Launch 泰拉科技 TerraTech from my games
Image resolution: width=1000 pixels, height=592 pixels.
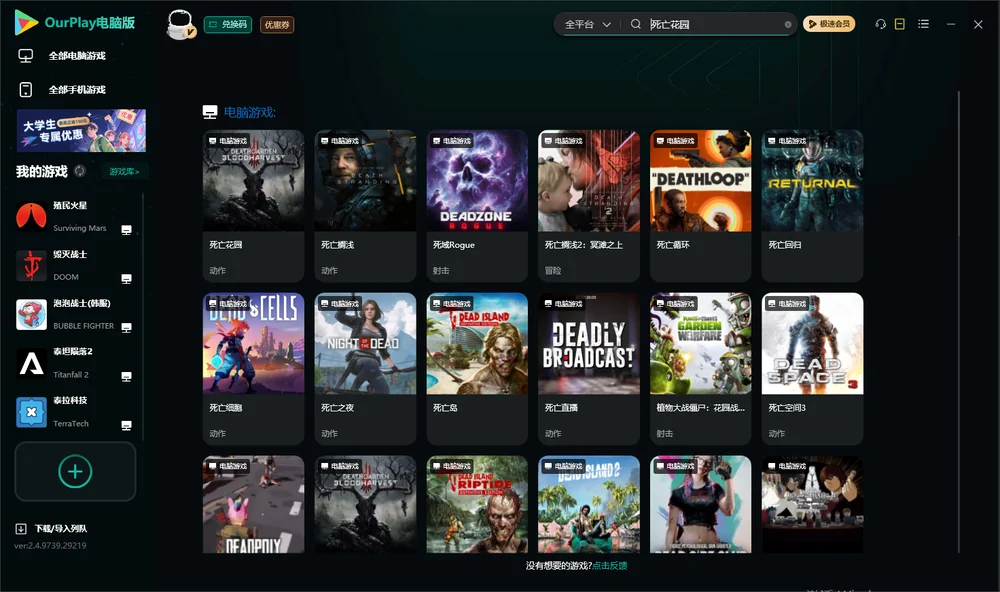(x=75, y=412)
